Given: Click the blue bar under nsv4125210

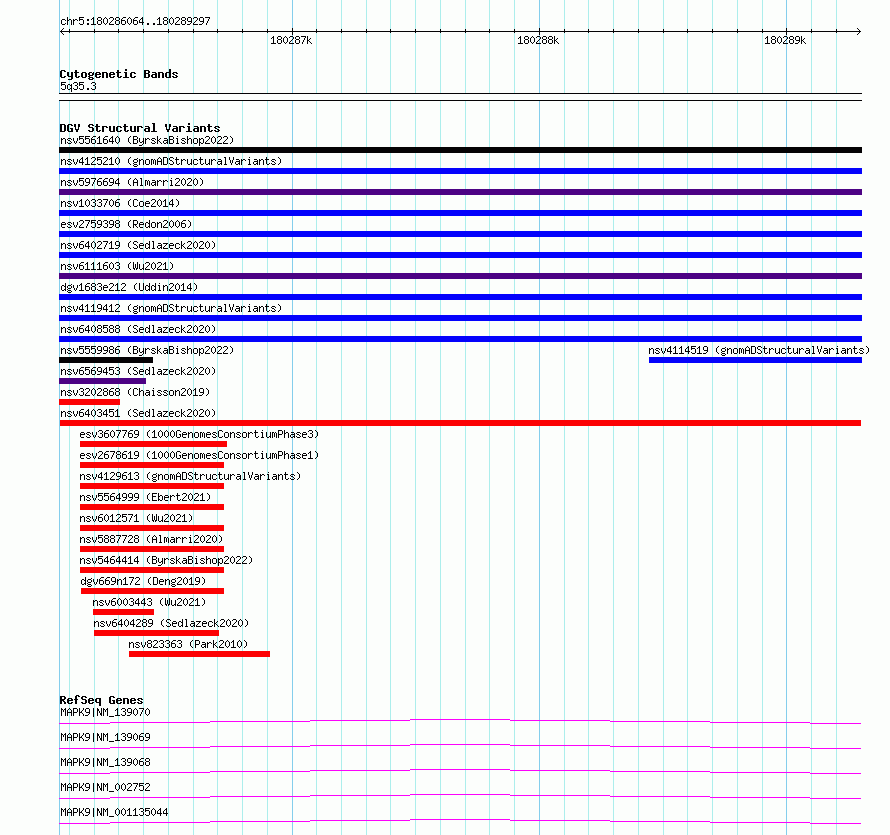Looking at the screenshot, I should (460, 171).
